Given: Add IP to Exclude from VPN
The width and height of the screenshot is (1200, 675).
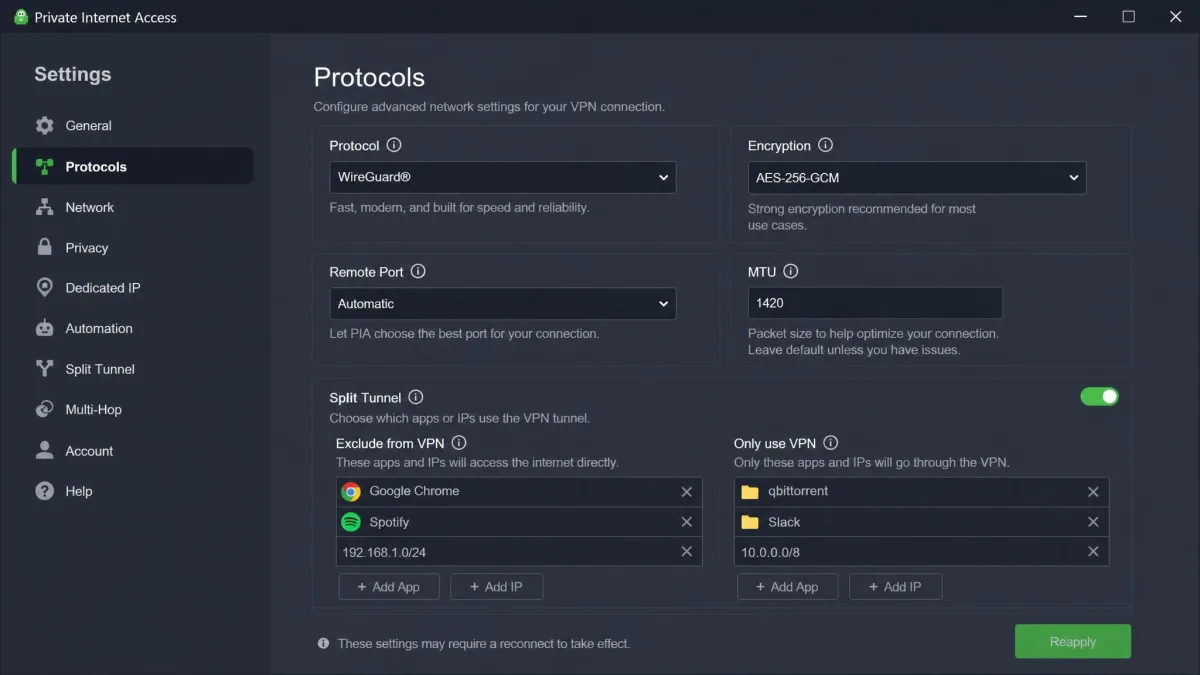Looking at the screenshot, I should [497, 587].
